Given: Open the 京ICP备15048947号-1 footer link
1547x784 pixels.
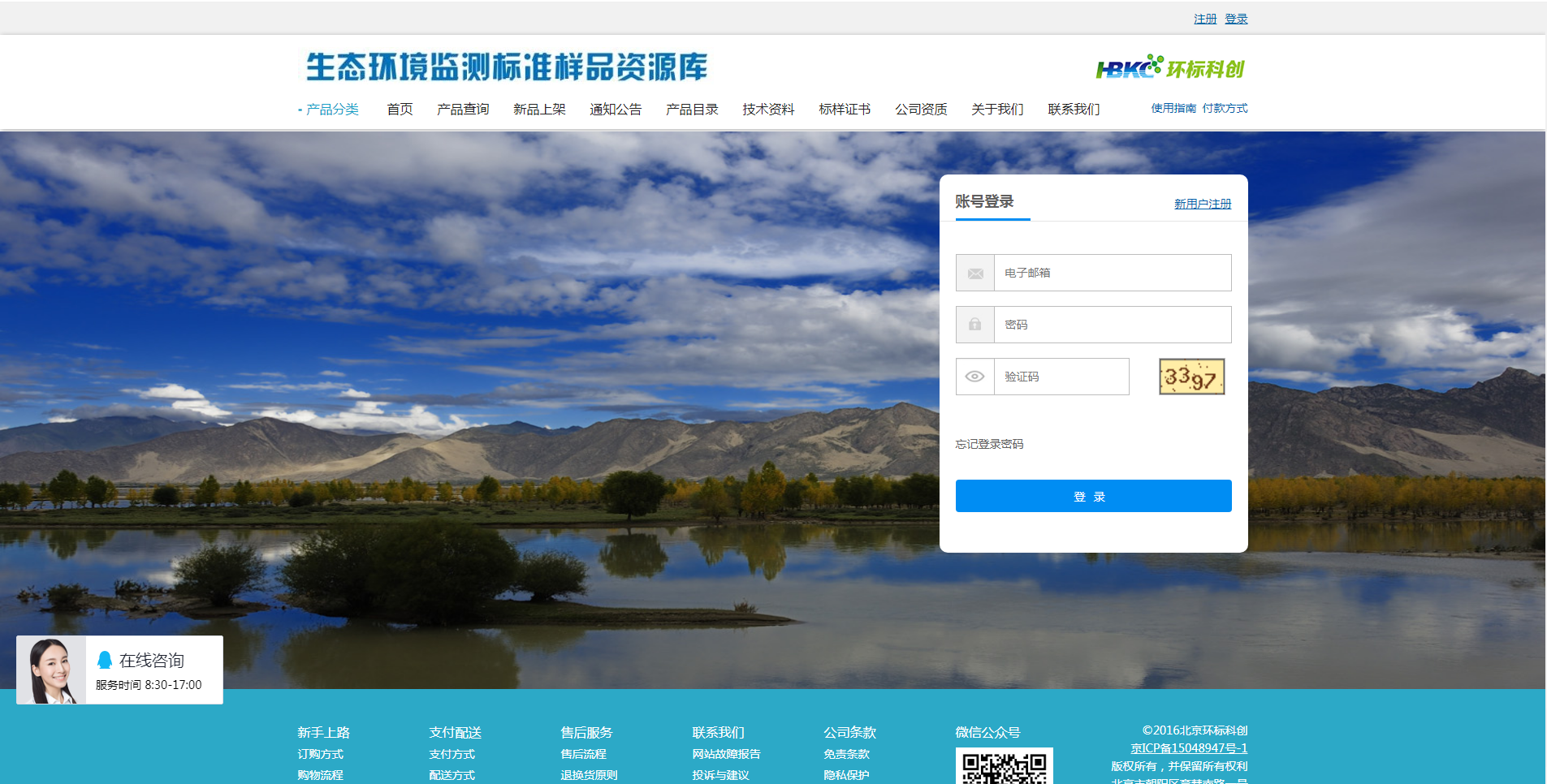Looking at the screenshot, I should [1188, 748].
